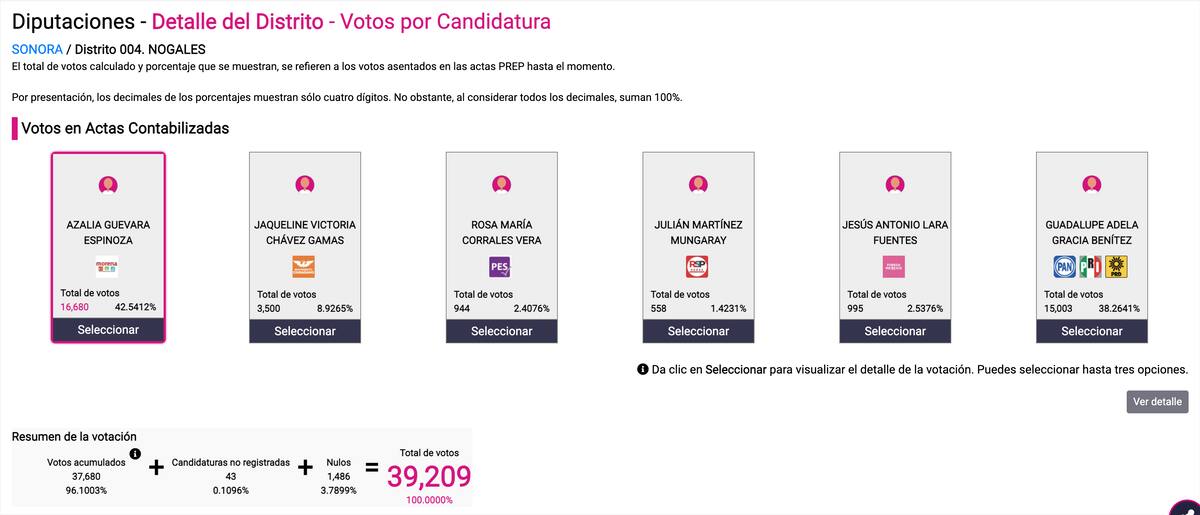The image size is (1200, 515).
Task: Select Rosa María Corrales Vera candidate
Action: click(502, 331)
